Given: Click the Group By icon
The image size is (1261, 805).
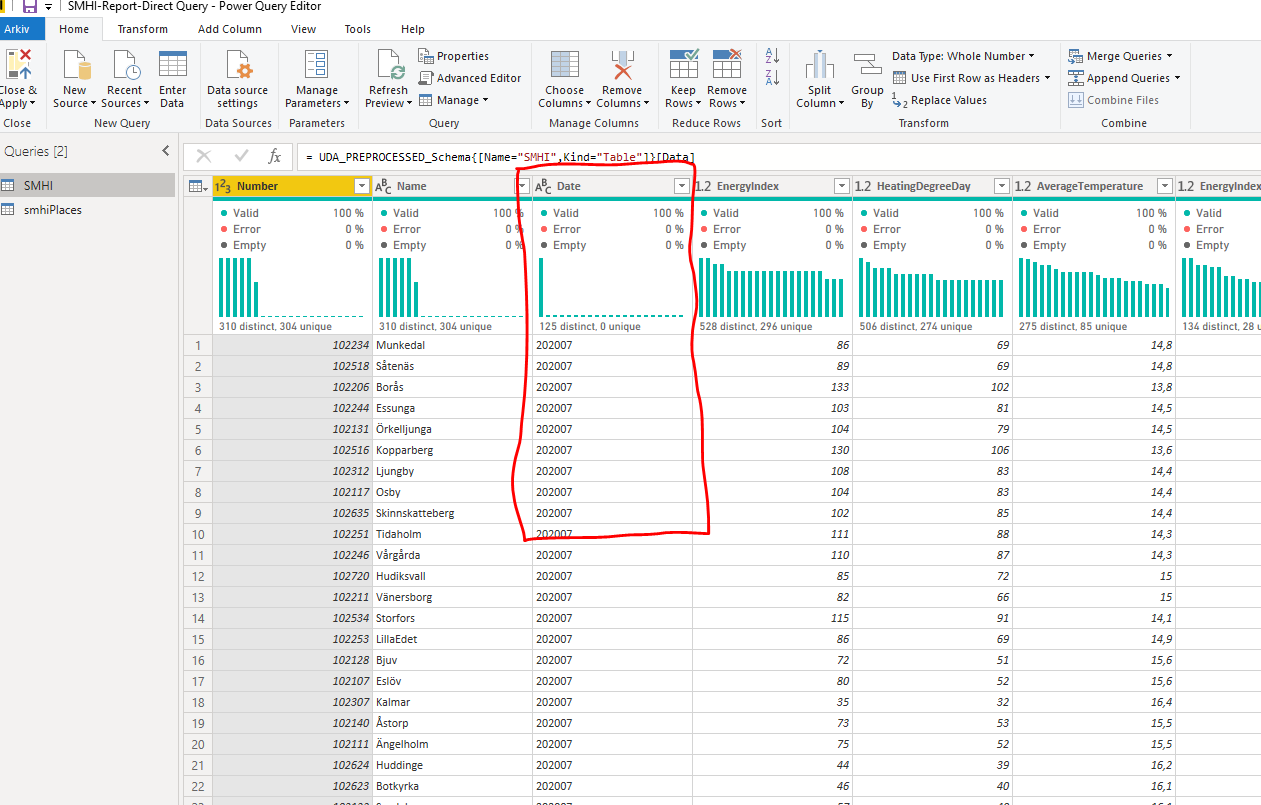Looking at the screenshot, I should (x=868, y=65).
